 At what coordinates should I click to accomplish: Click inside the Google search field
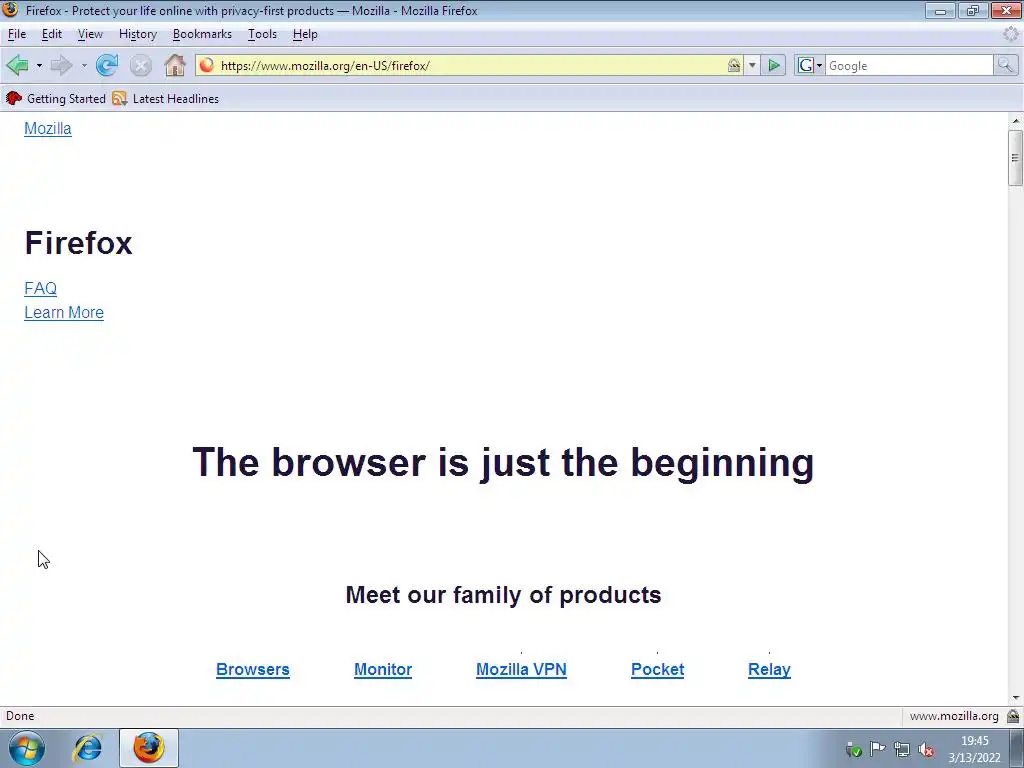[909, 65]
